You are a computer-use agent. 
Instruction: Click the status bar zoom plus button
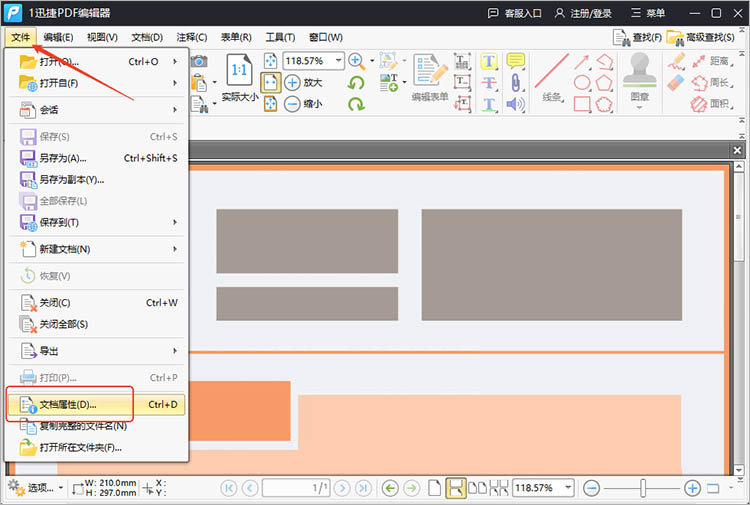[x=692, y=488]
